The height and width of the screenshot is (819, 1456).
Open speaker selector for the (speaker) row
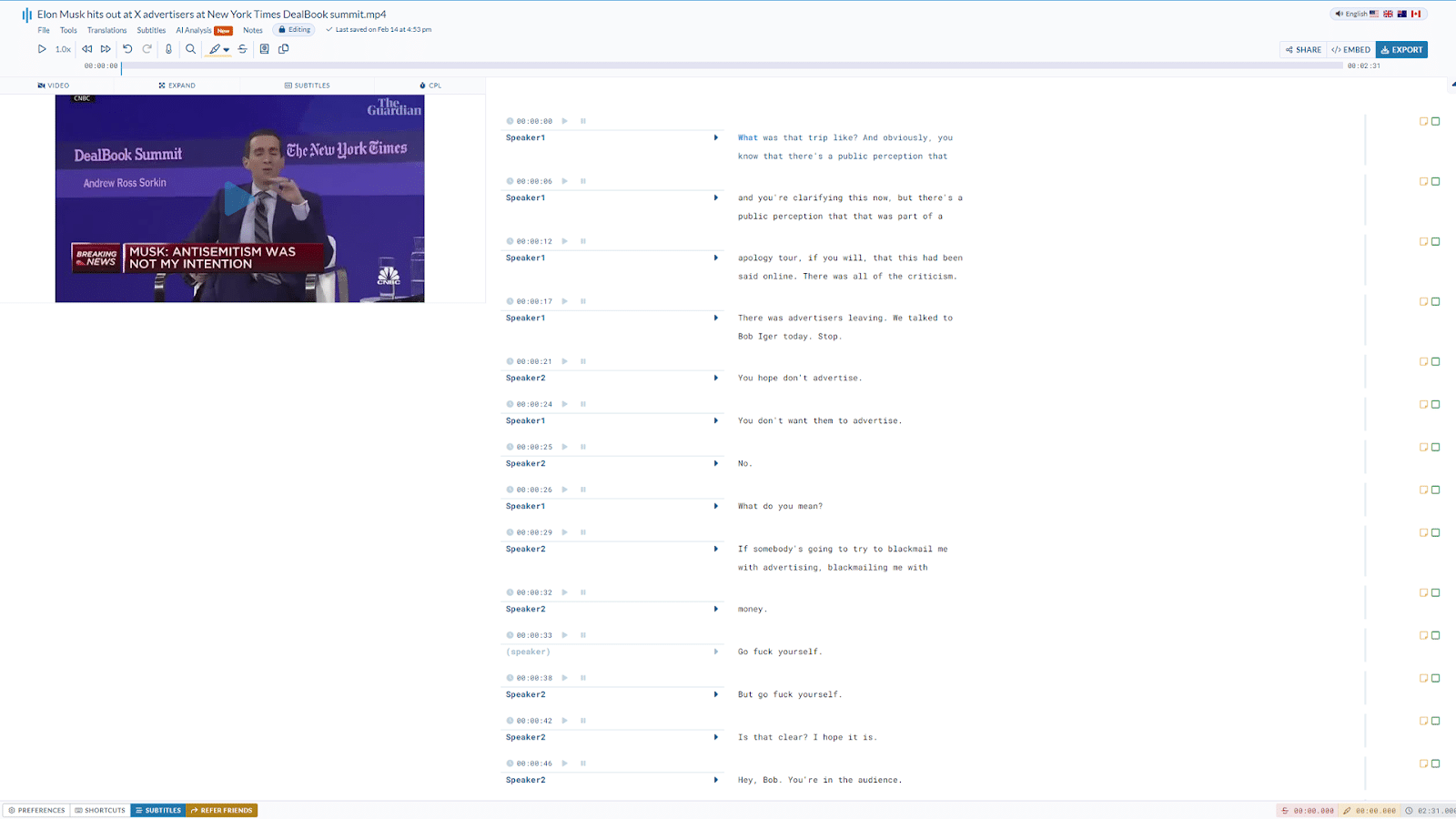tap(716, 652)
